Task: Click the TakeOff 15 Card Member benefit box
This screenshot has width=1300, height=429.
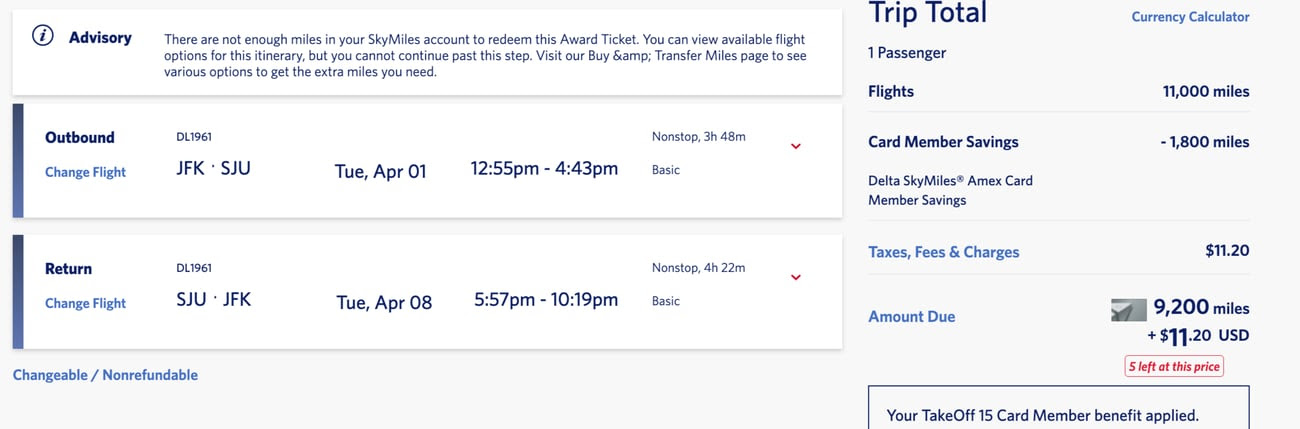Action: [1058, 409]
